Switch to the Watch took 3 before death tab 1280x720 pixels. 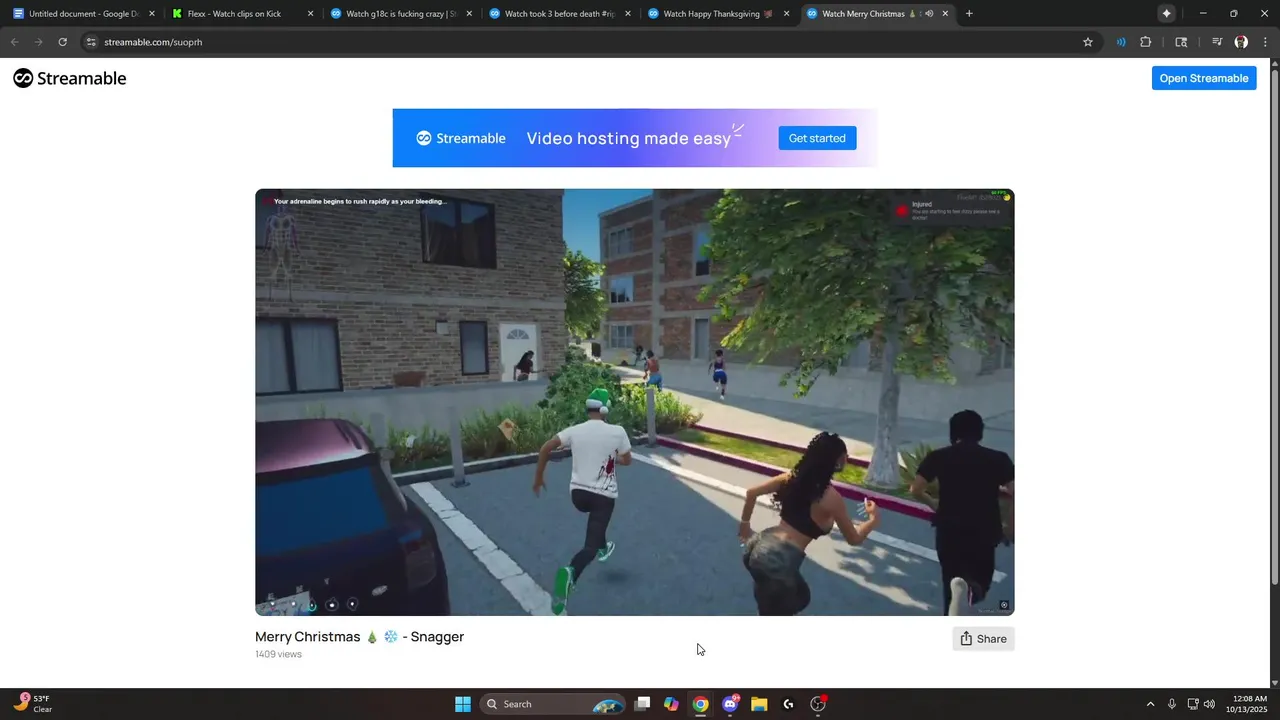[559, 14]
